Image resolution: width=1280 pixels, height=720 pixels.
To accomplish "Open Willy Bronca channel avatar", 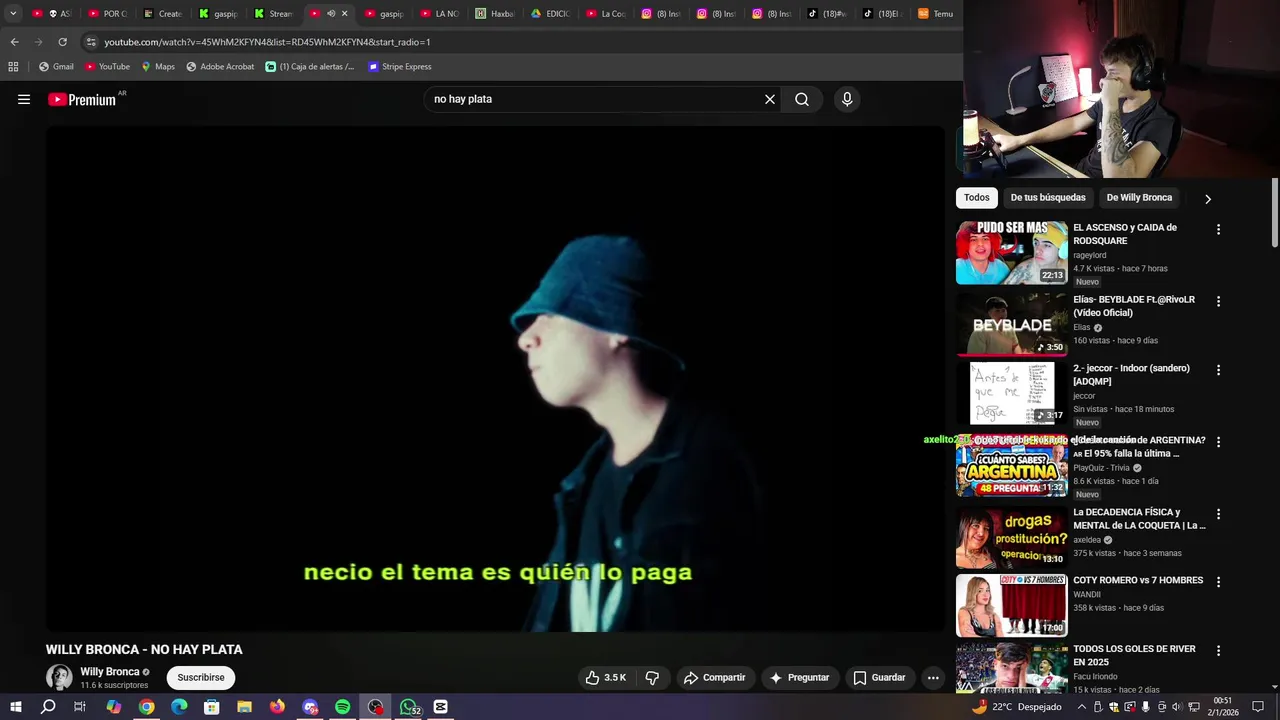I will click(60, 677).
